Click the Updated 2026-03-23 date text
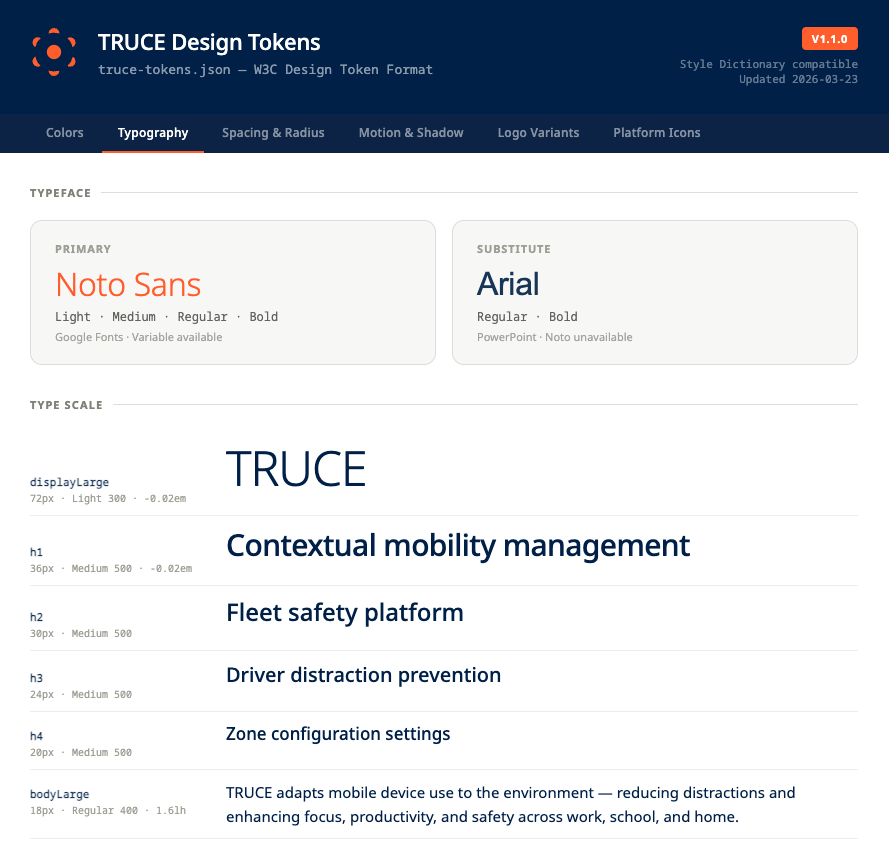Viewport: 889px width, 845px height. (798, 79)
